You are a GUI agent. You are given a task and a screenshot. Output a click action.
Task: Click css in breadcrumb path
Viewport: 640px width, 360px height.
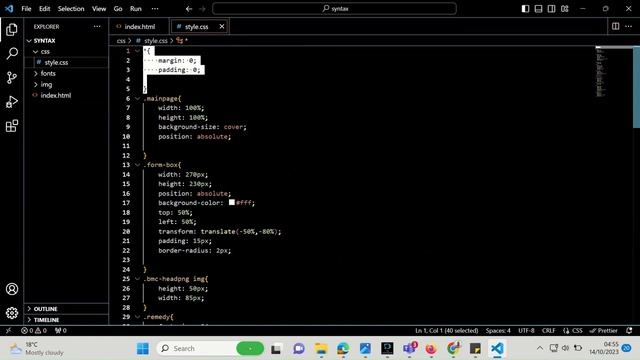121,41
